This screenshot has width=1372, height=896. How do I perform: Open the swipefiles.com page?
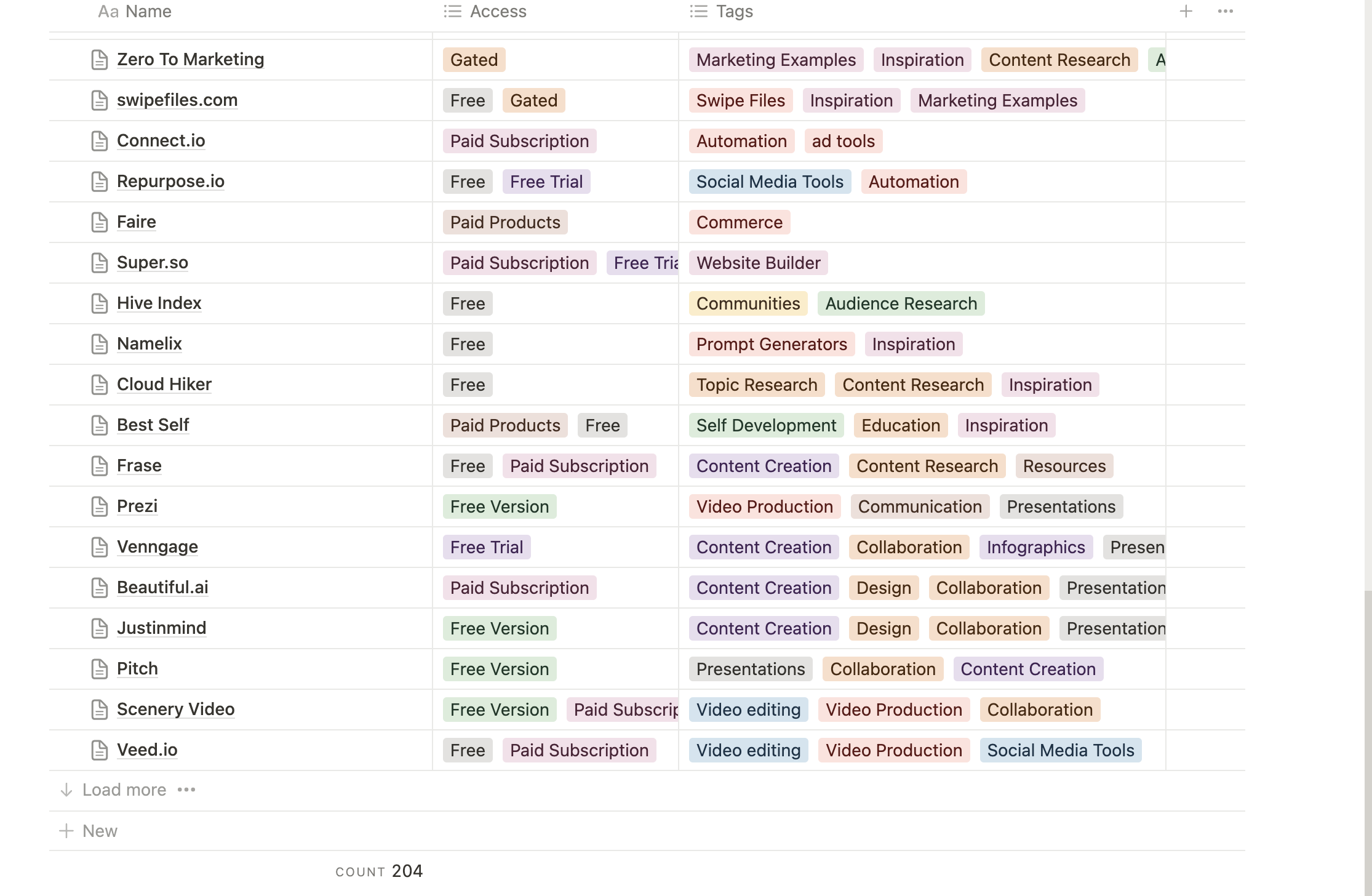pos(177,100)
